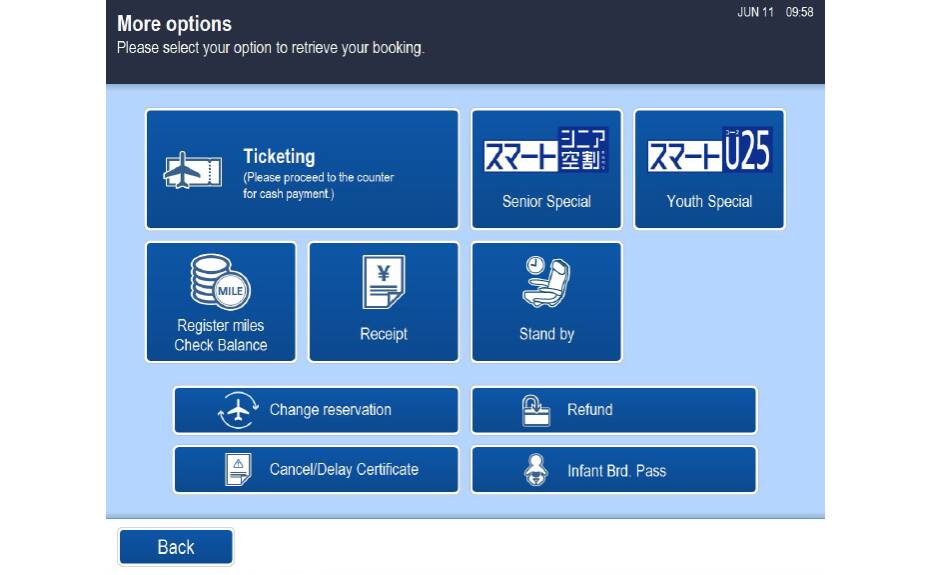Click the Receipt text label
The height and width of the screenshot is (575, 930).
(383, 334)
